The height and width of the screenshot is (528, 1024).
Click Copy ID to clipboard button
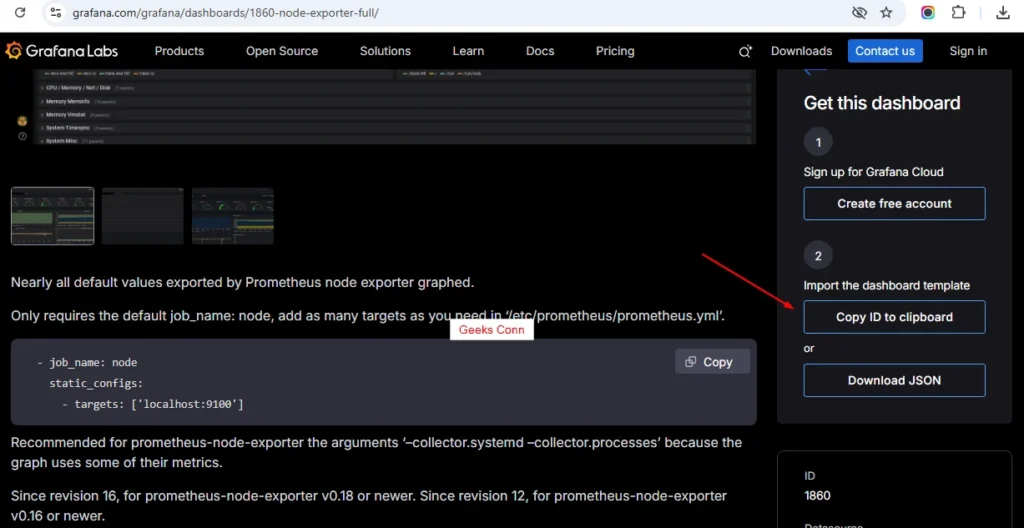894,317
